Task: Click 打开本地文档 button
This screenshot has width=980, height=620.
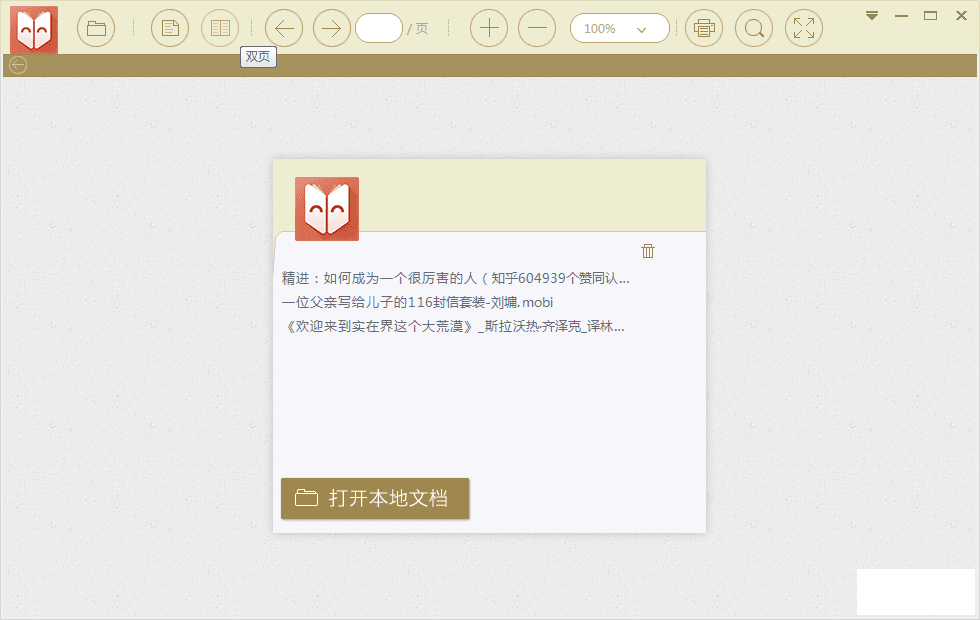Action: pyautogui.click(x=375, y=499)
